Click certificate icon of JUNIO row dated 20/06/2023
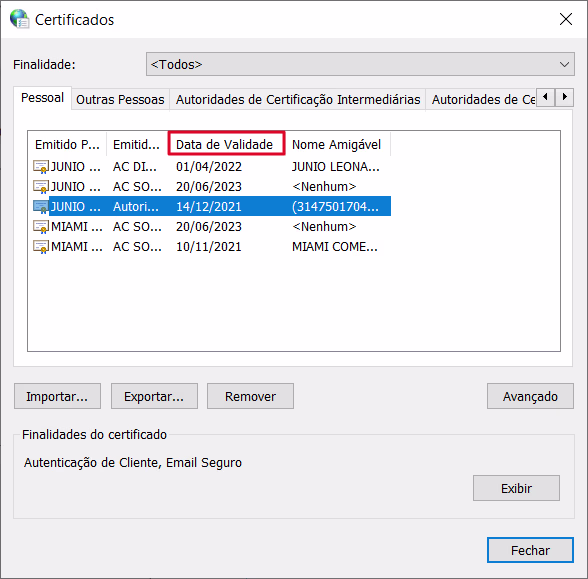 [41, 186]
